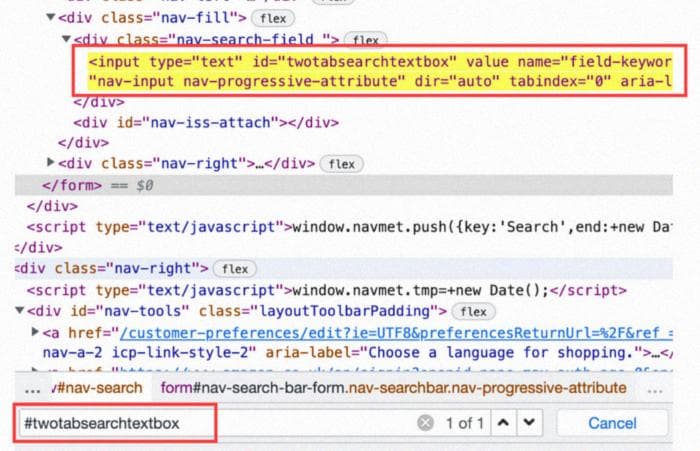Collapse the nav-fill div node

[50, 17]
